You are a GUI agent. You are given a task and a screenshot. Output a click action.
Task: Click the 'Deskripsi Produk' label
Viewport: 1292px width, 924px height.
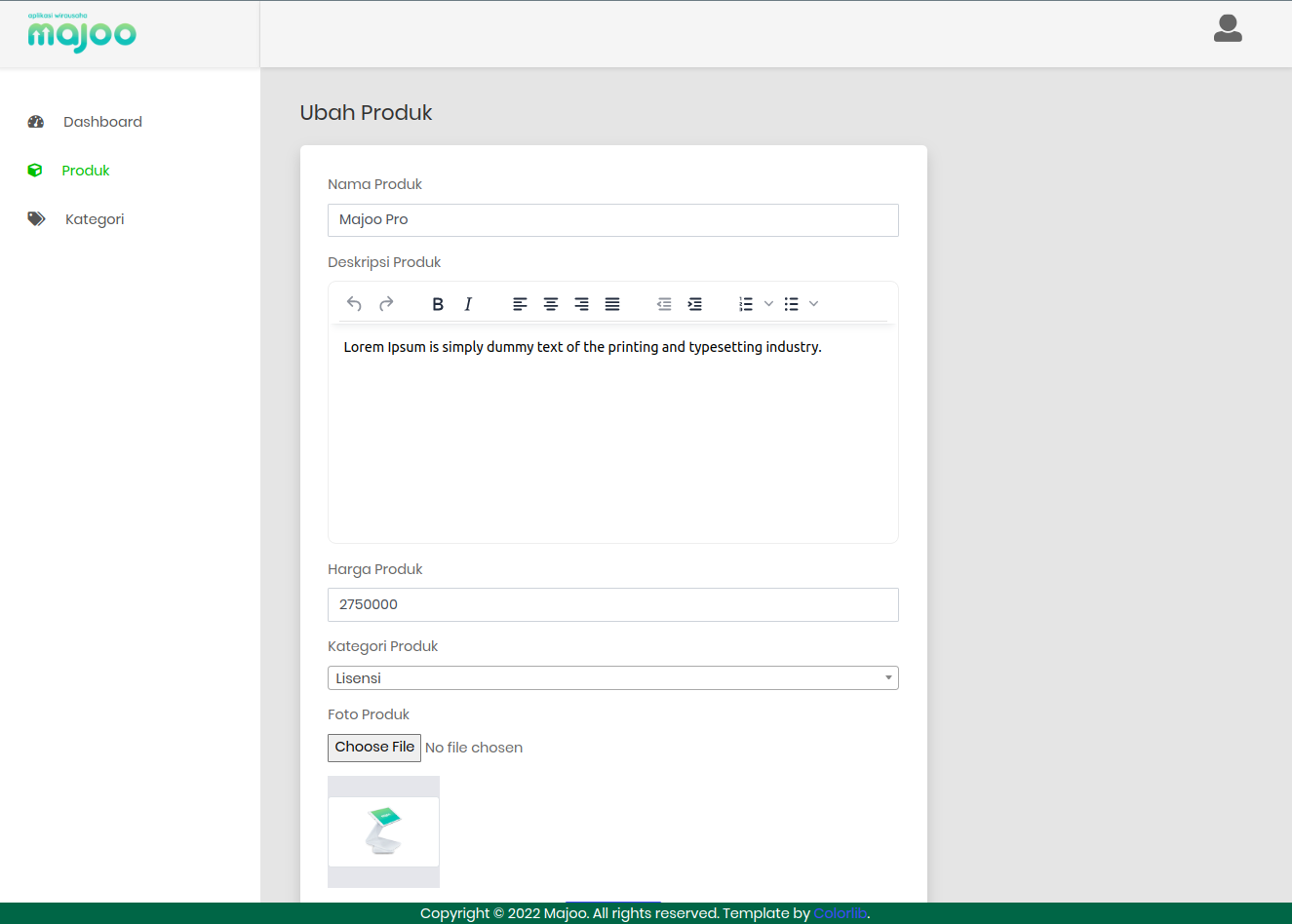coord(384,262)
